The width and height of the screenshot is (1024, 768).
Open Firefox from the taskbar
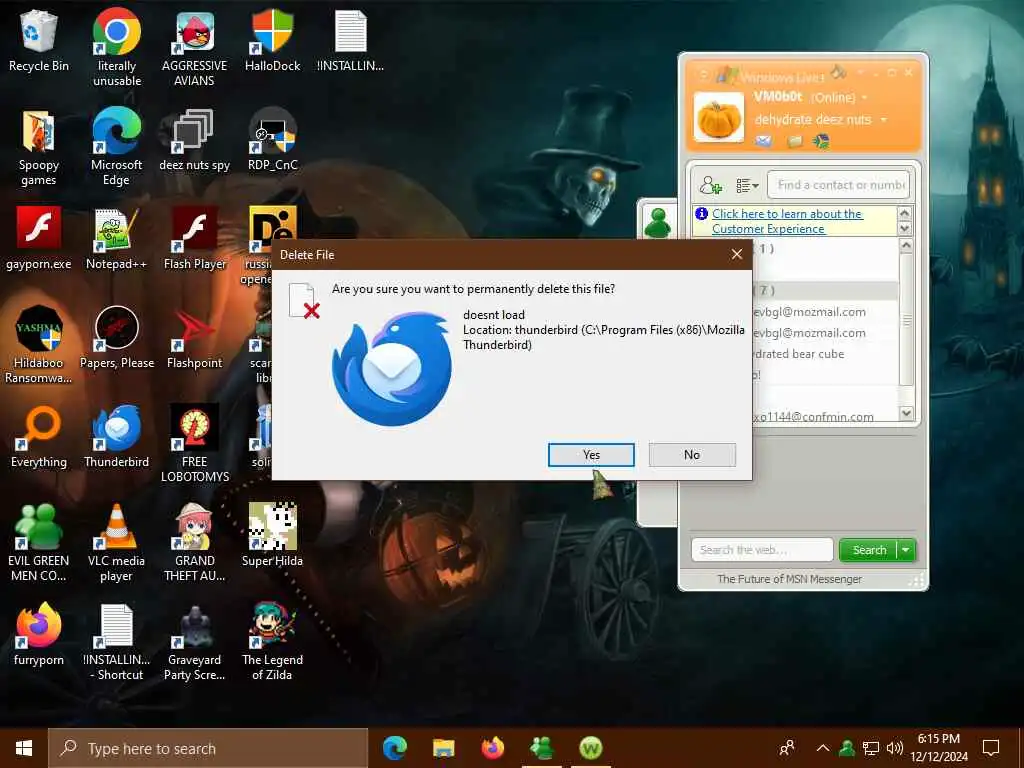(492, 748)
